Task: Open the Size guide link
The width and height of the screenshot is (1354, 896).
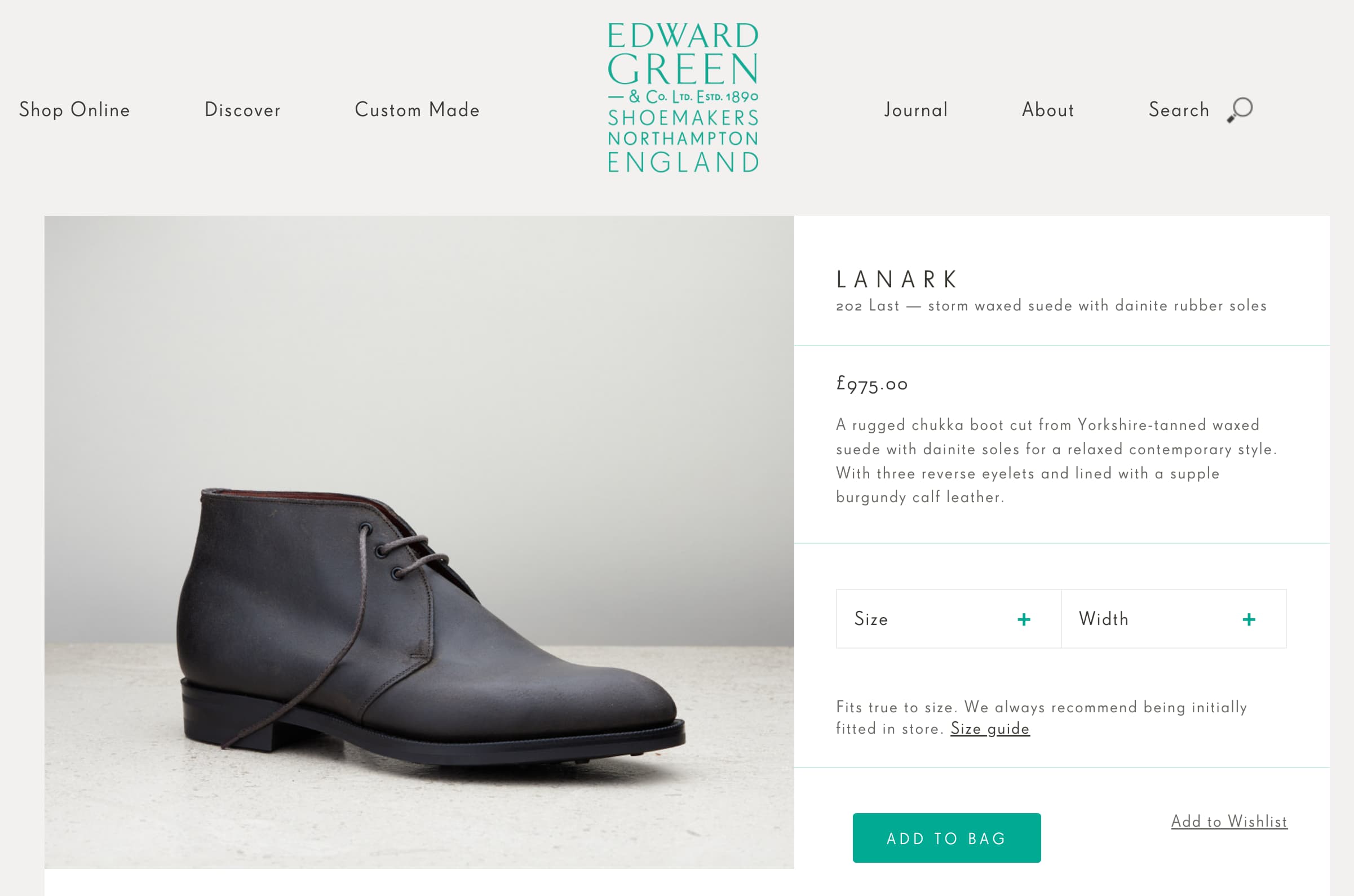Action: [x=990, y=729]
